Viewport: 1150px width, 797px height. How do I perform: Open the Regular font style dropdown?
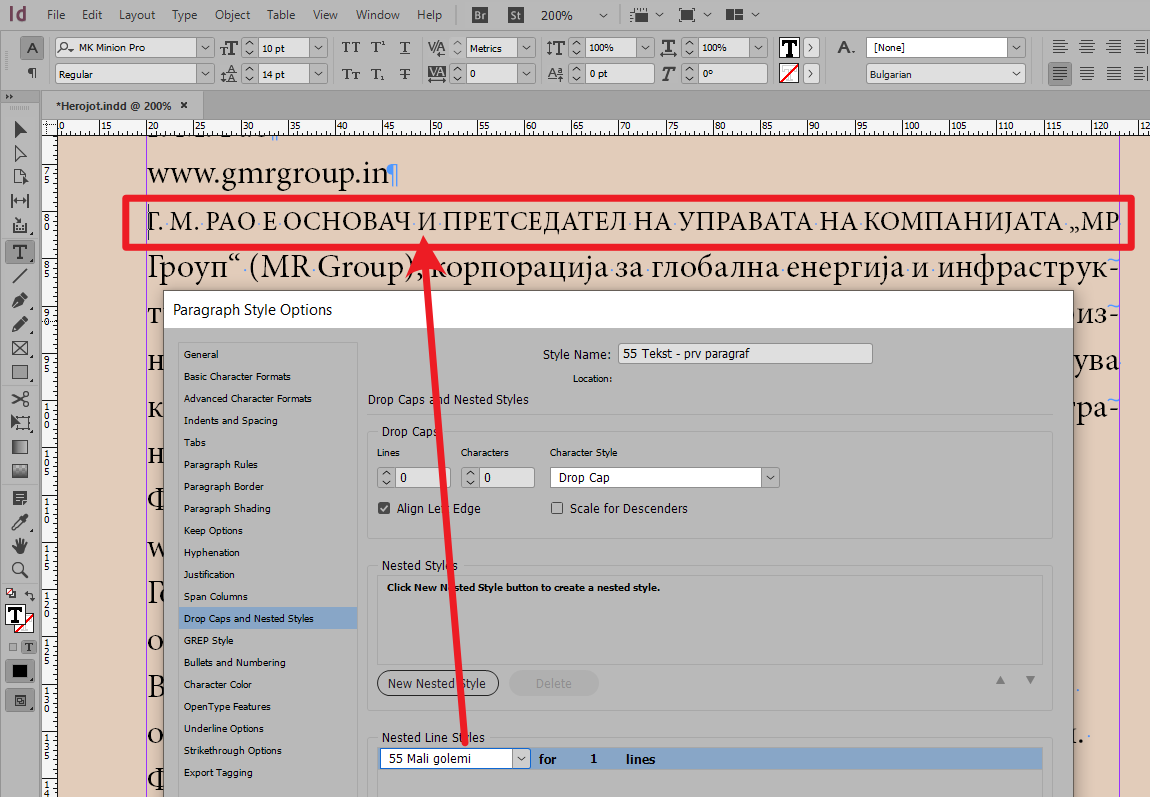pyautogui.click(x=205, y=74)
